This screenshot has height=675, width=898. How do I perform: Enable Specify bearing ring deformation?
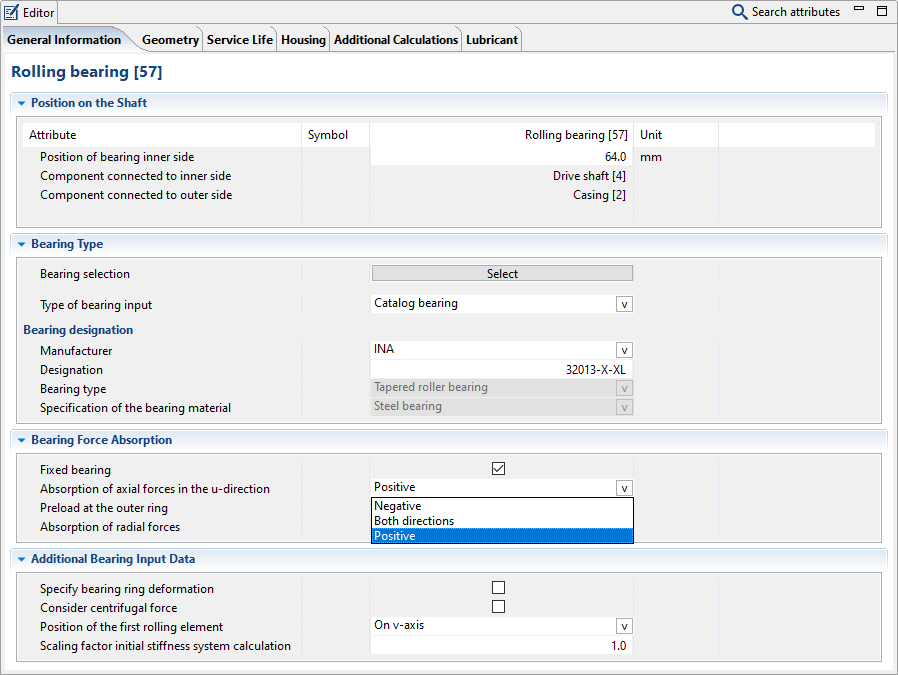[498, 588]
